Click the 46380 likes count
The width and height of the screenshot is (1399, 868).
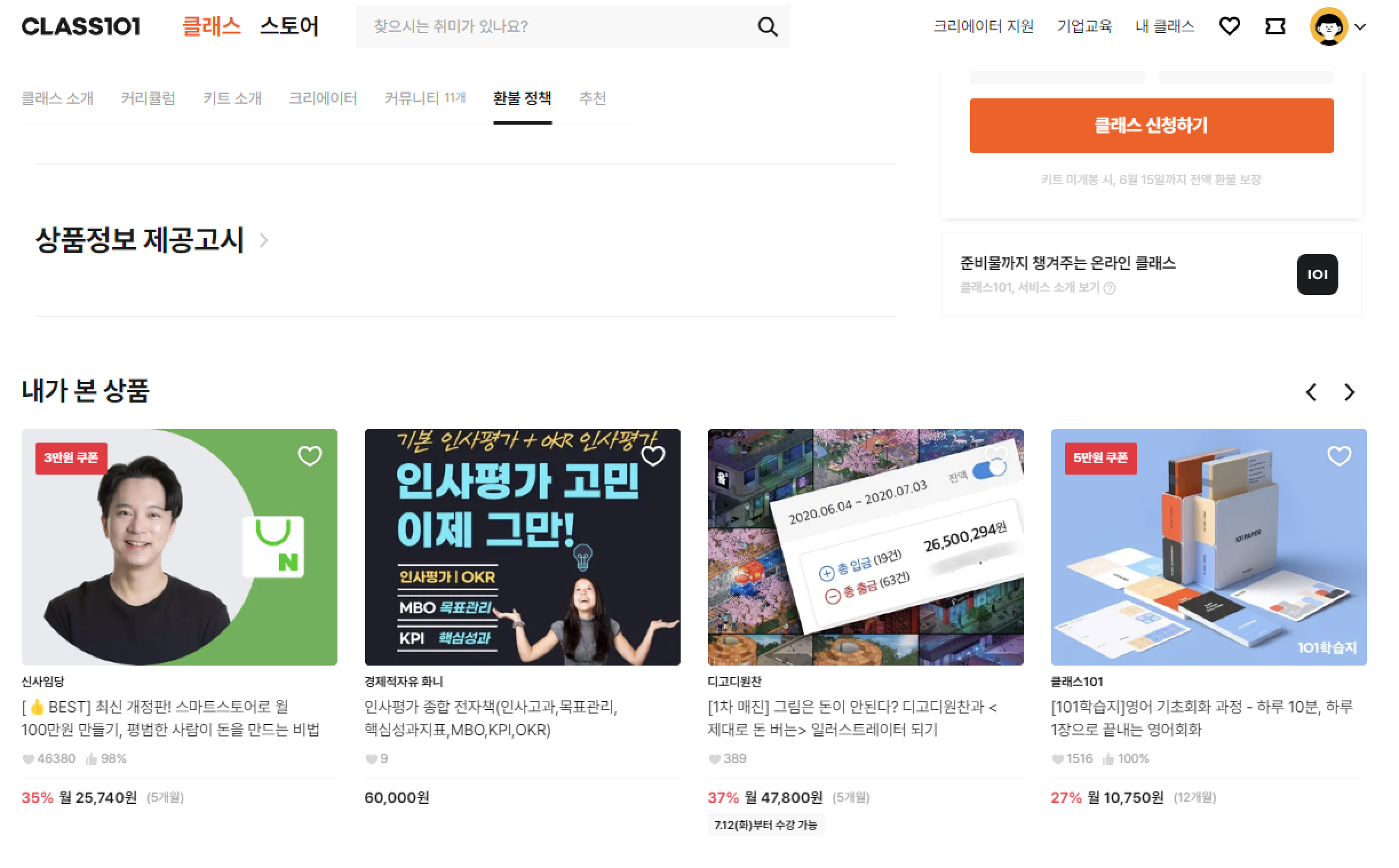(49, 758)
